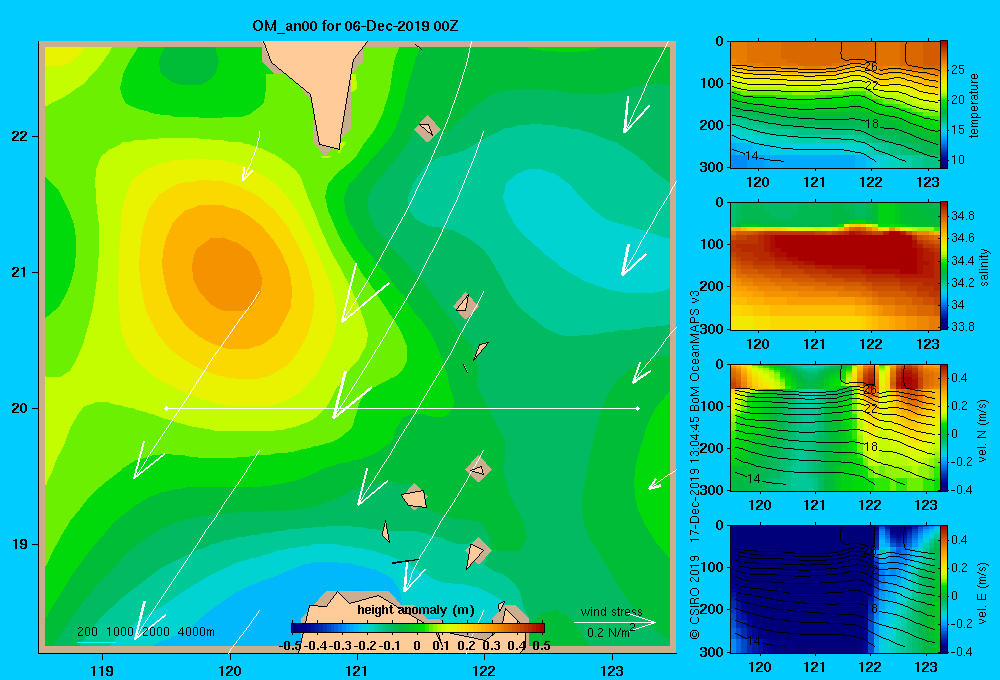Click the longitude 121 label on main map
The height and width of the screenshot is (680, 1000).
[357, 670]
